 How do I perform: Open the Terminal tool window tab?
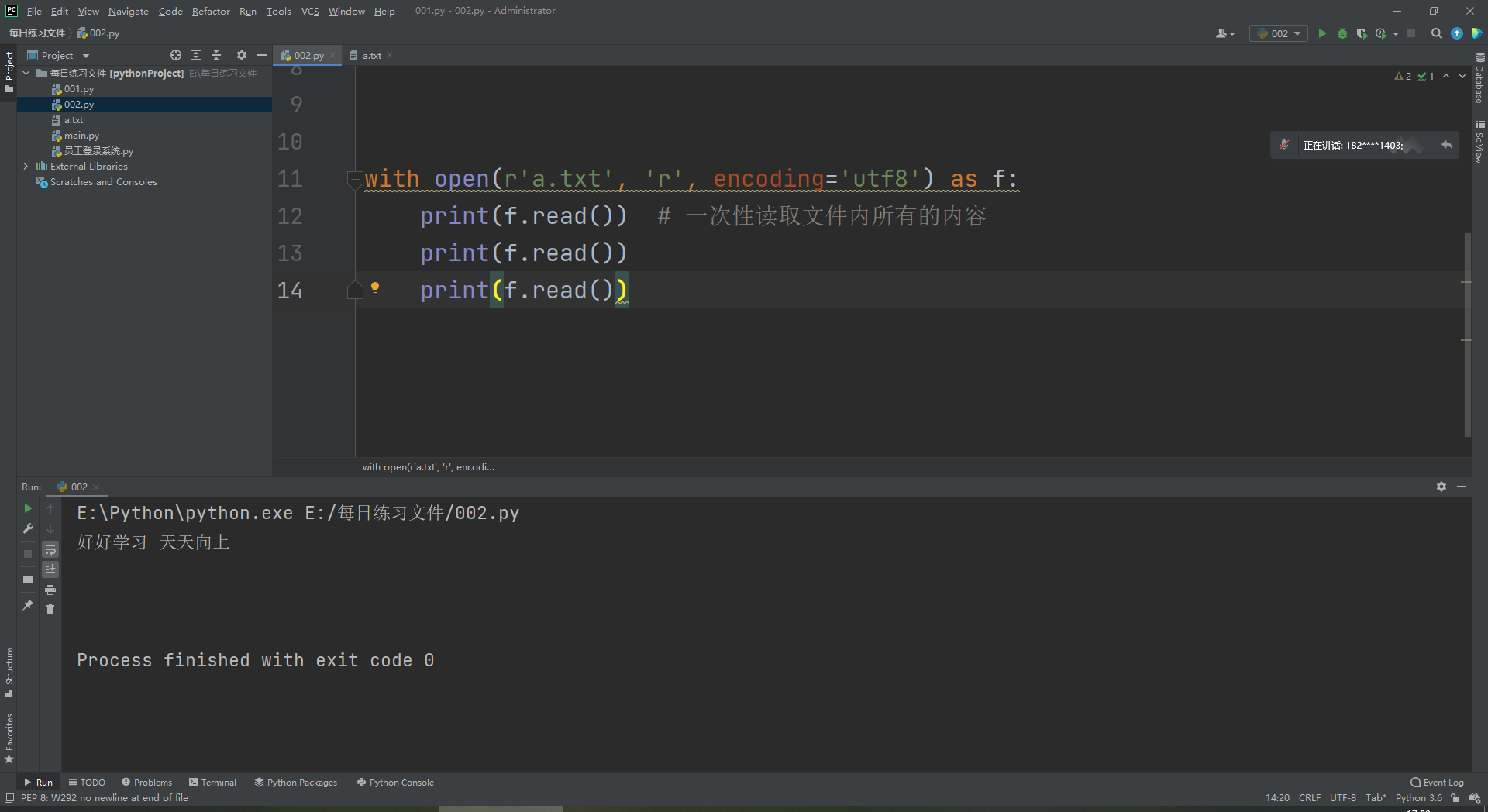pos(212,783)
